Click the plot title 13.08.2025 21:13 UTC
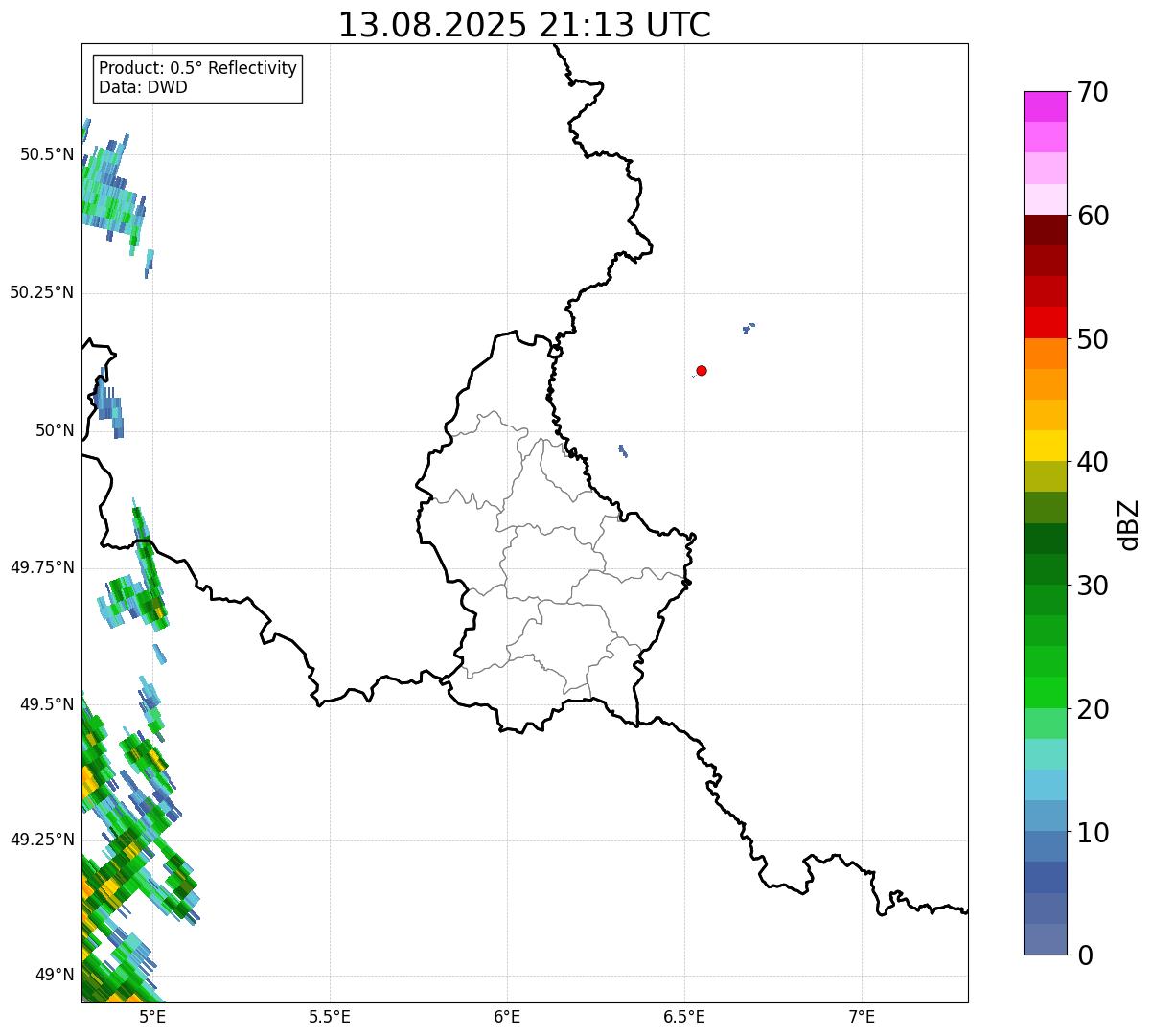The image size is (1152, 1036). (524, 25)
